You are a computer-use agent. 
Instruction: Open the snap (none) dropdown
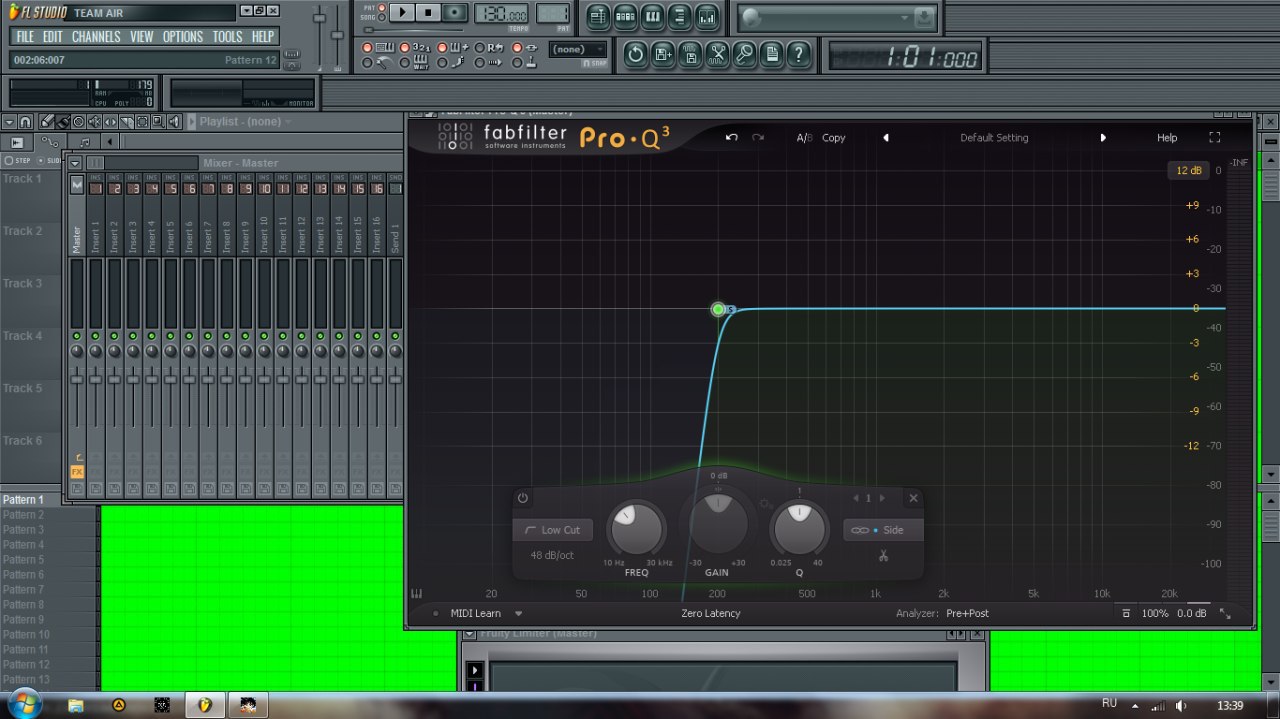click(x=578, y=50)
